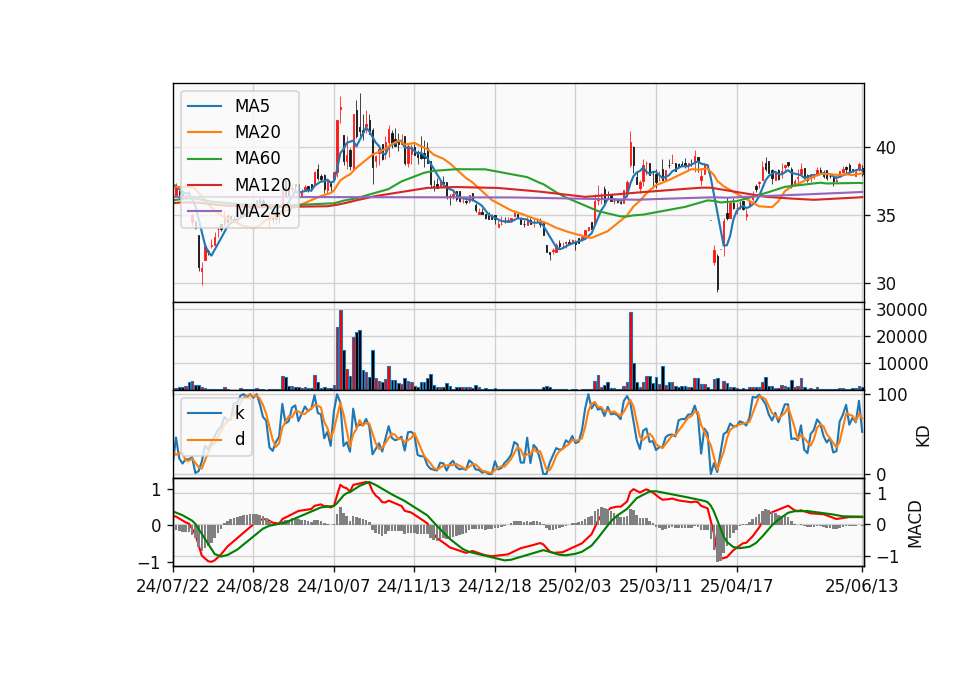Click the 25/04/17 date tick label
Image resolution: width=960 pixels, height=690 pixels.
[737, 586]
